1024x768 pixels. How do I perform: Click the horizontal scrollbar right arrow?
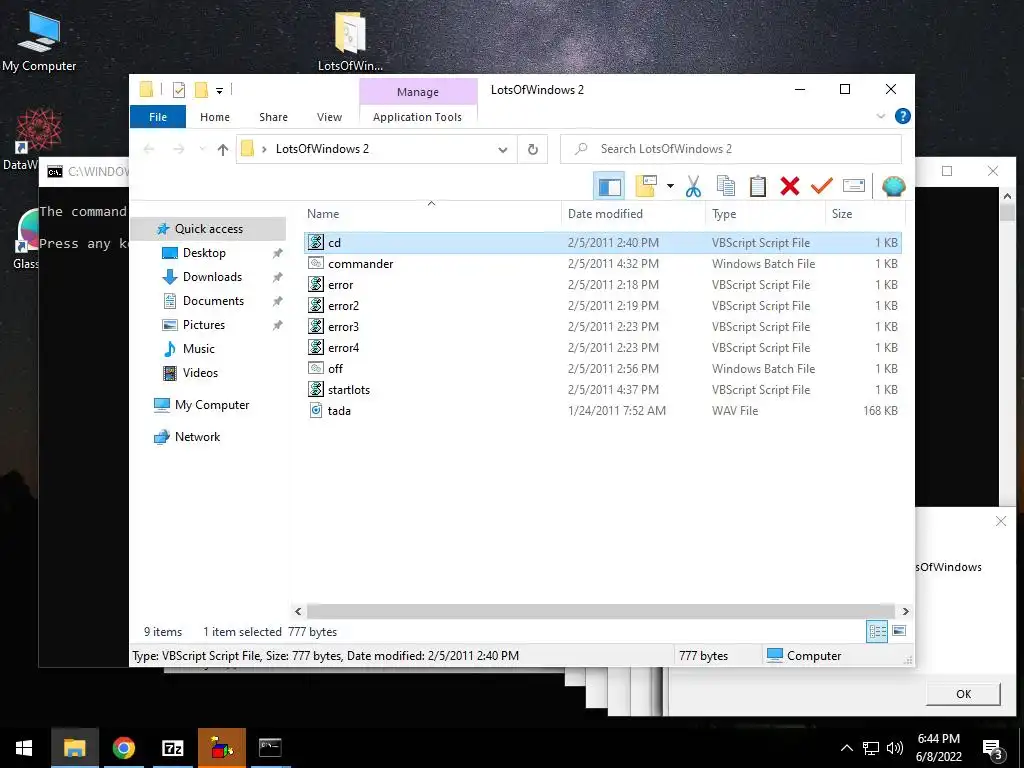[x=905, y=611]
